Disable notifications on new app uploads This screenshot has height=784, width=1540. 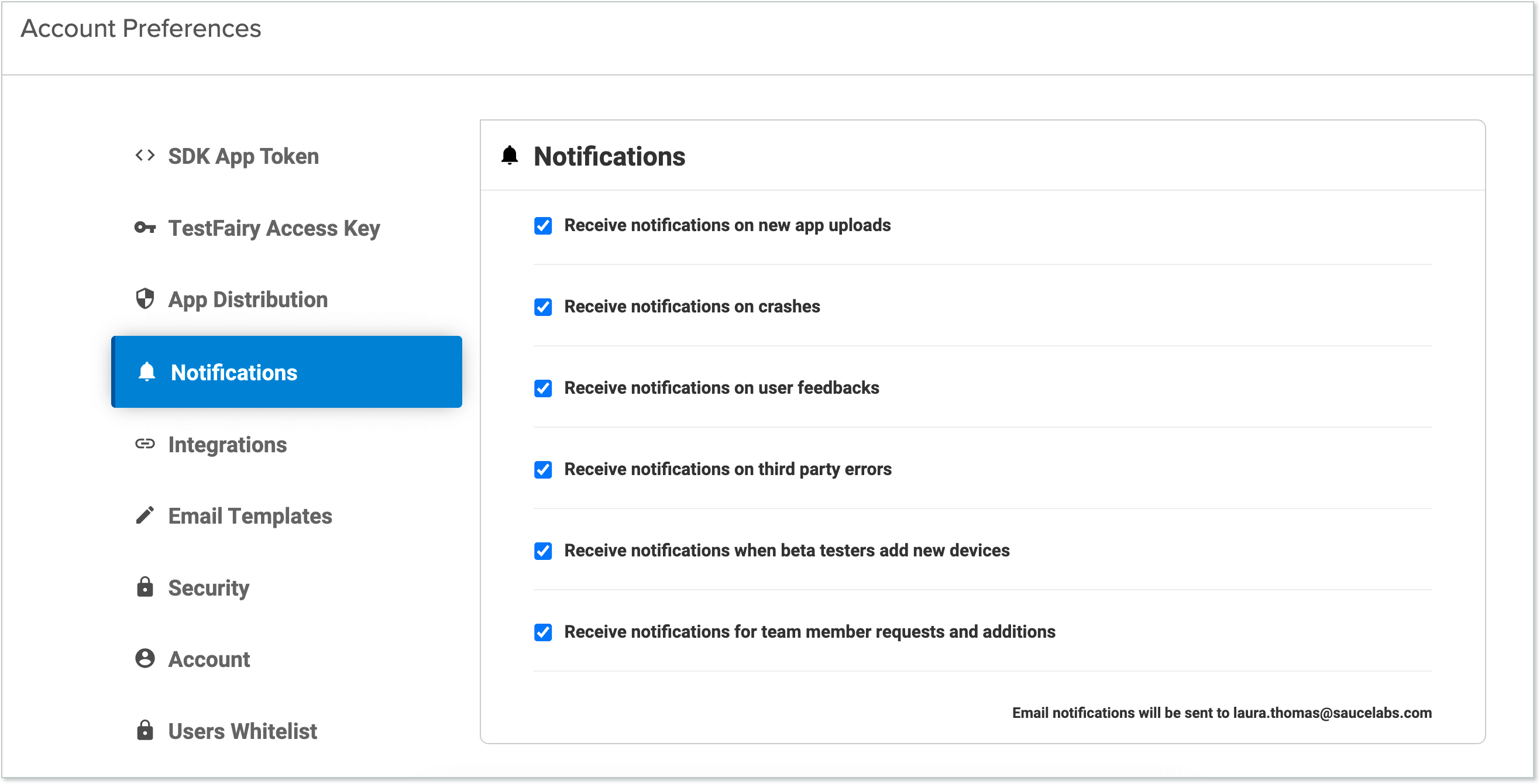click(x=543, y=226)
